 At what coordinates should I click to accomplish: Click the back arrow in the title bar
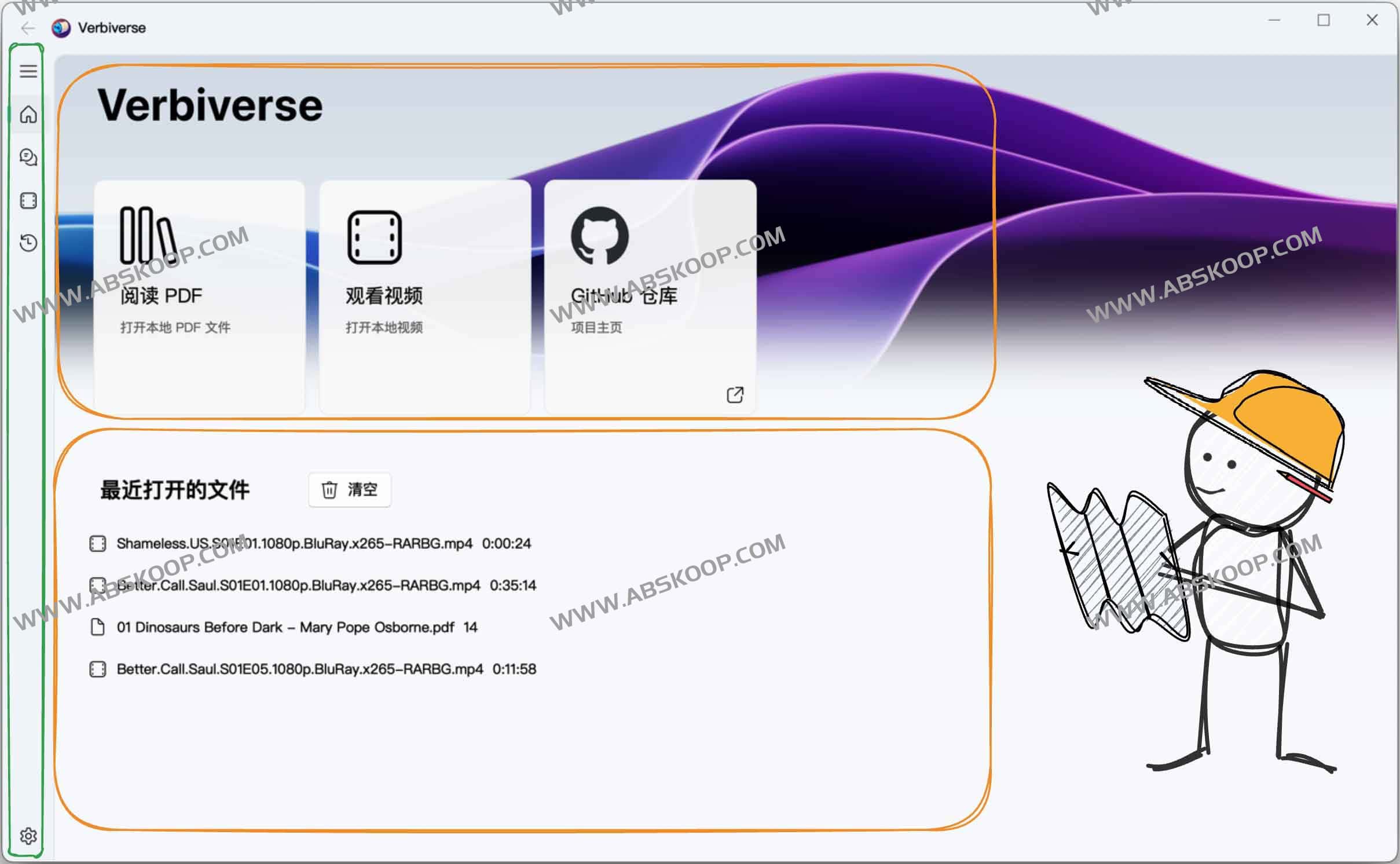click(27, 28)
